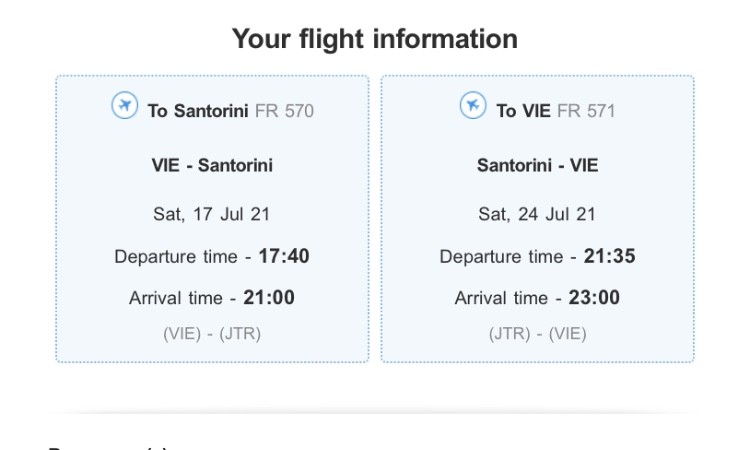Click the '(VIE) - (JTR)' airport codes
The width and height of the screenshot is (750, 450).
click(212, 334)
